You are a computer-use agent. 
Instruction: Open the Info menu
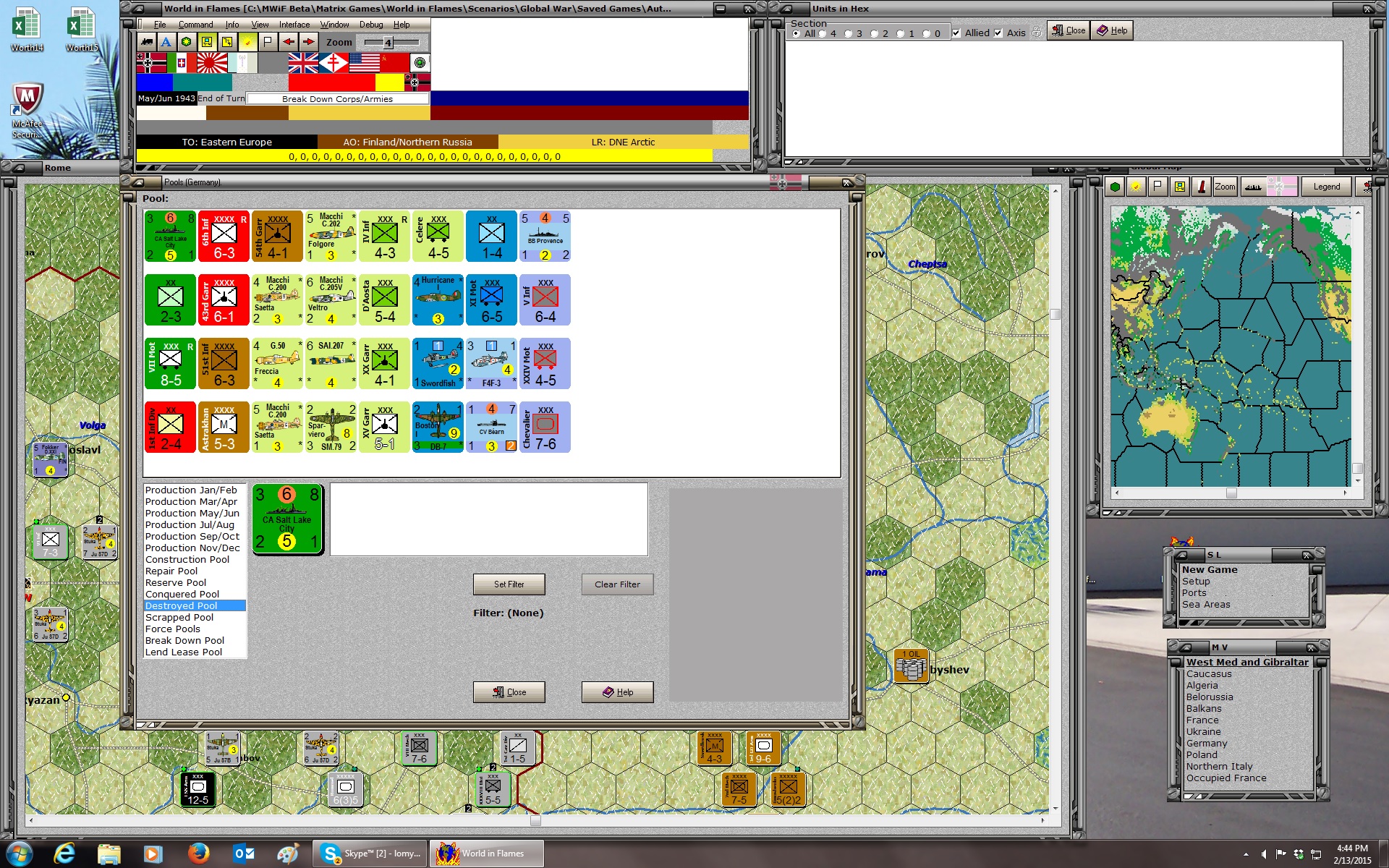[231, 25]
